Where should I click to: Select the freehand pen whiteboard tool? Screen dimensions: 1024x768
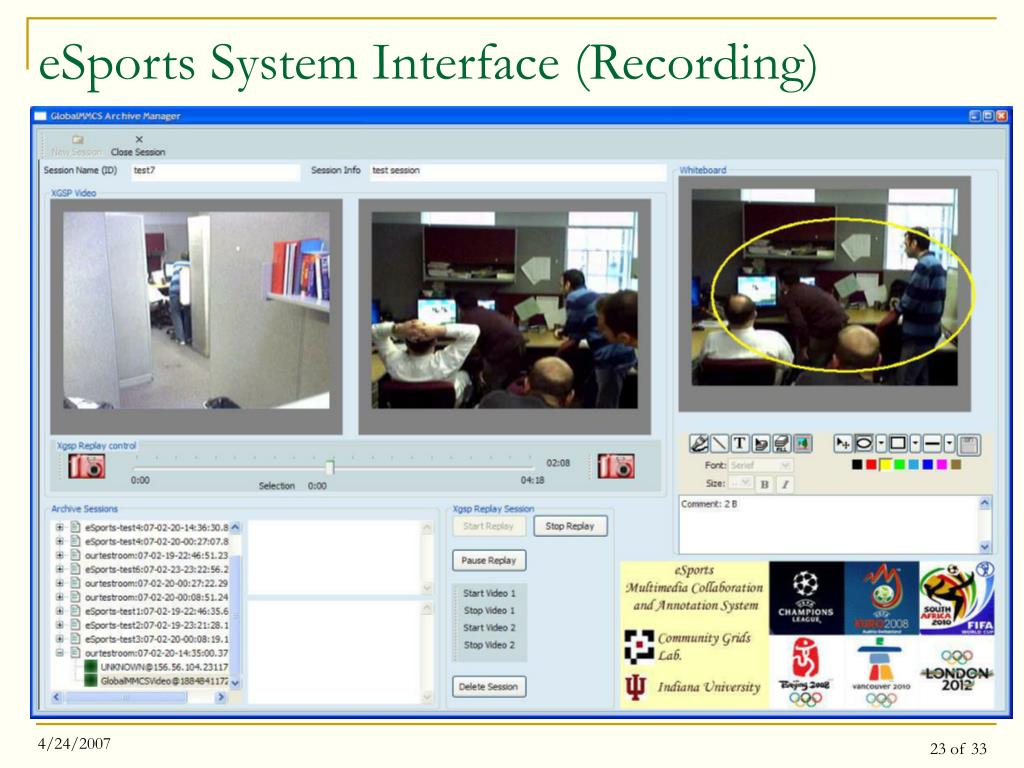tap(699, 443)
